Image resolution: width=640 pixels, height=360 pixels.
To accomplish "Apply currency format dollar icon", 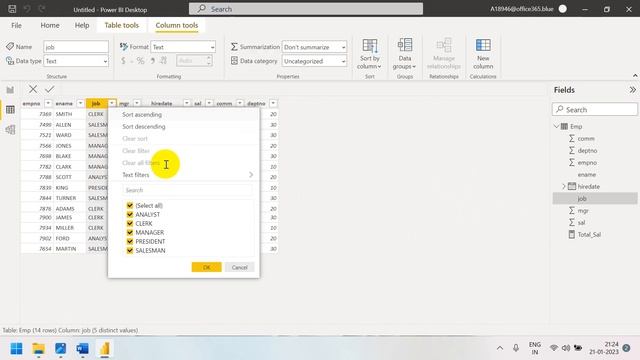I will [123, 61].
